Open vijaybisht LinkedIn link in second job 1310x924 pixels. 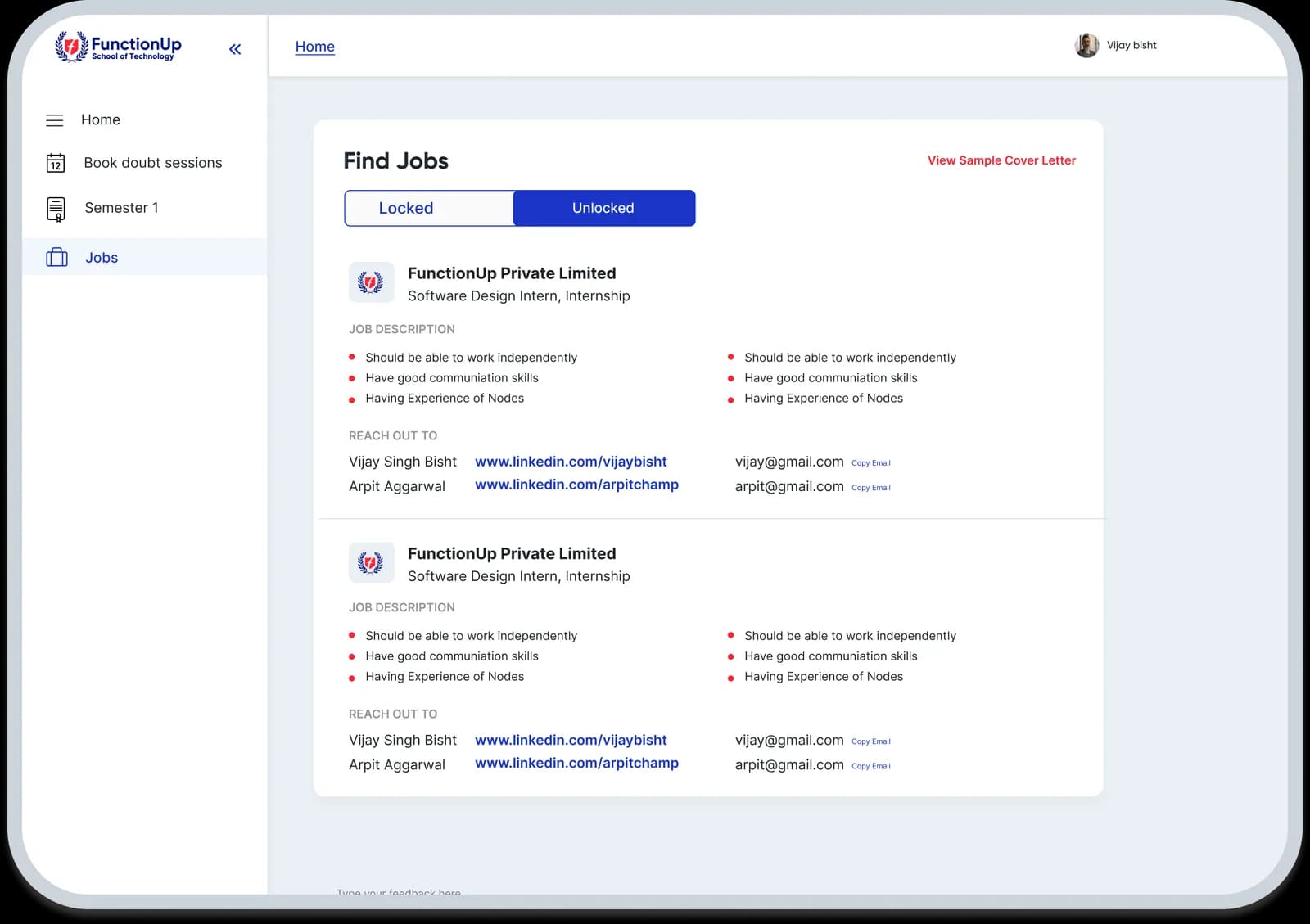pyautogui.click(x=571, y=740)
